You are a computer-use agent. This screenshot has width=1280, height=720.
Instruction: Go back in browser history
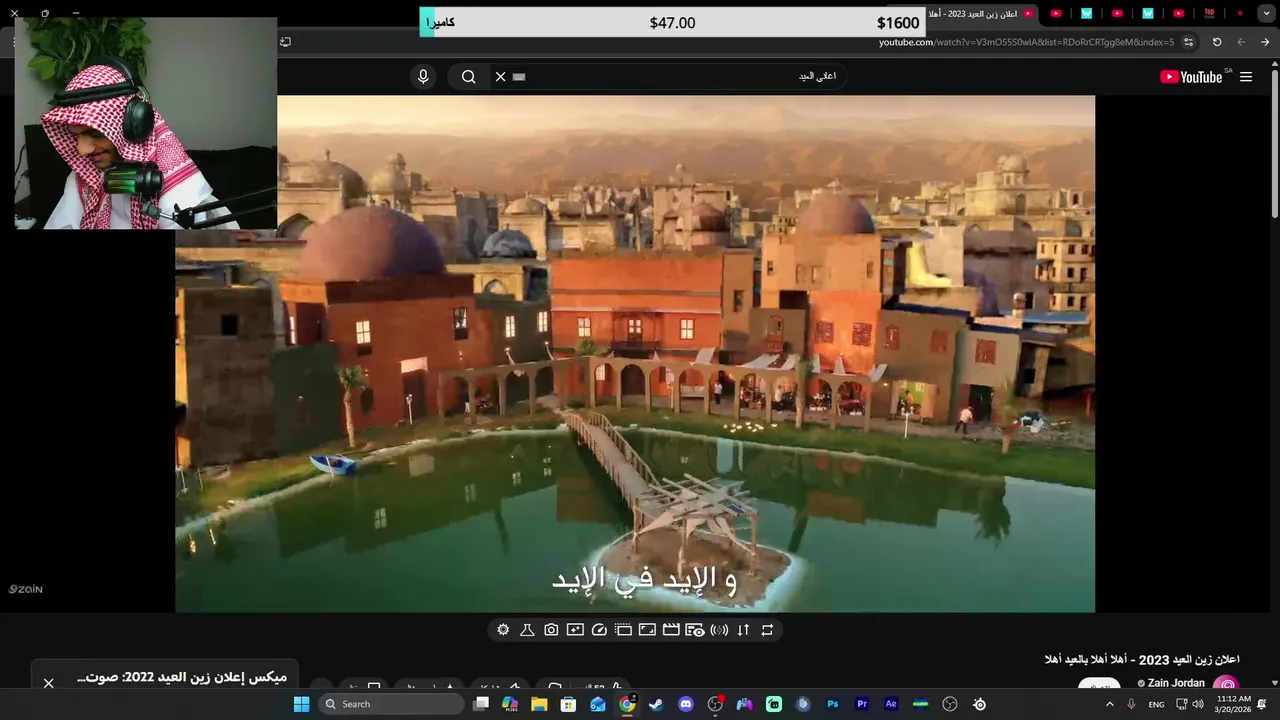click(x=1266, y=42)
